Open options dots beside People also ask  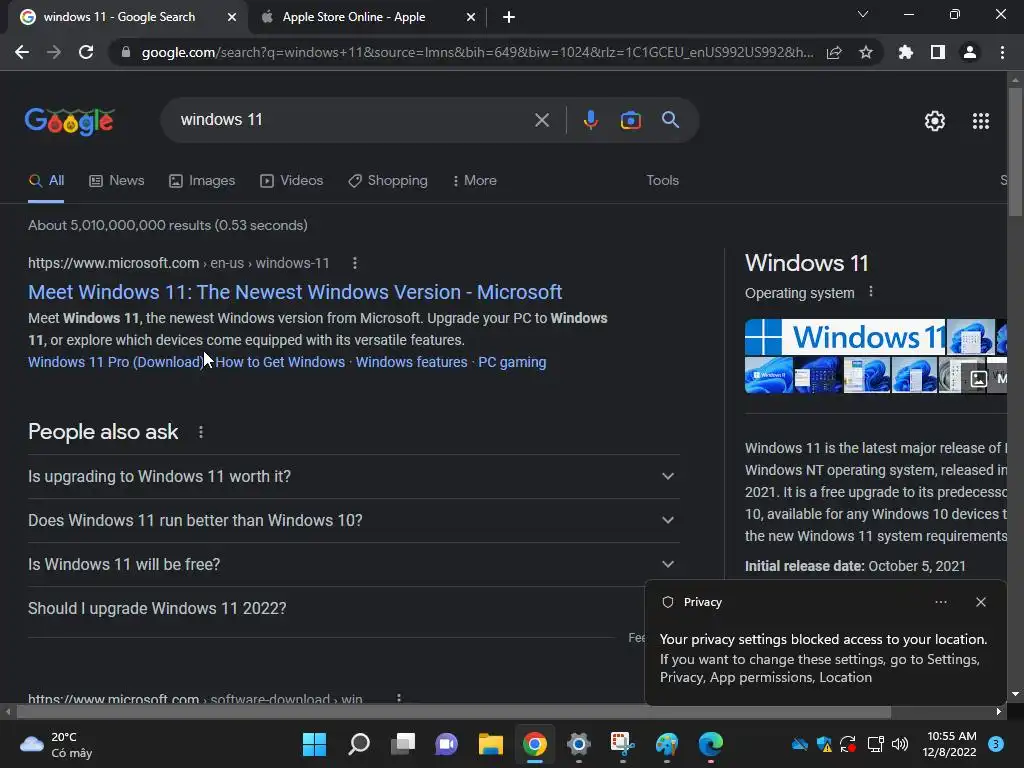[x=200, y=432]
